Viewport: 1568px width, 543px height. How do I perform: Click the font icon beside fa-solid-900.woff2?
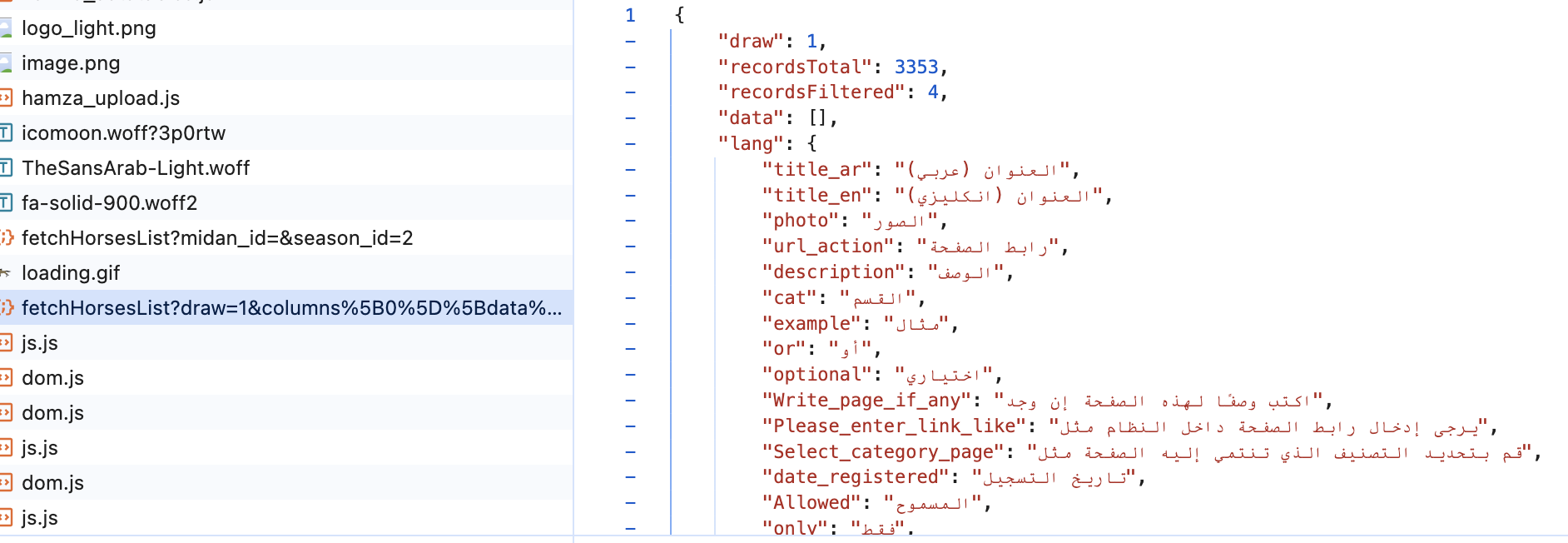point(5,203)
